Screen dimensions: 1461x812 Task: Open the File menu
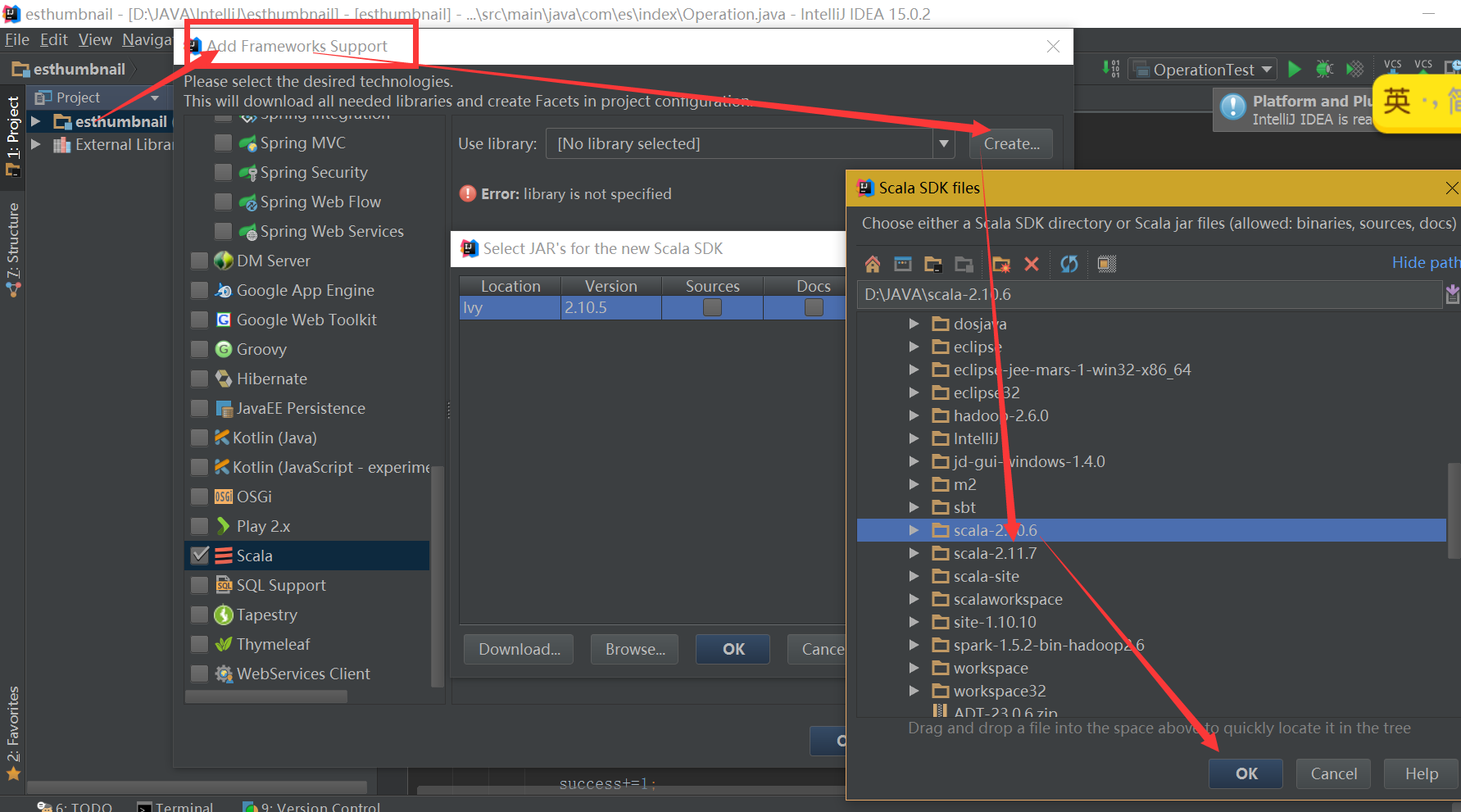(x=17, y=39)
